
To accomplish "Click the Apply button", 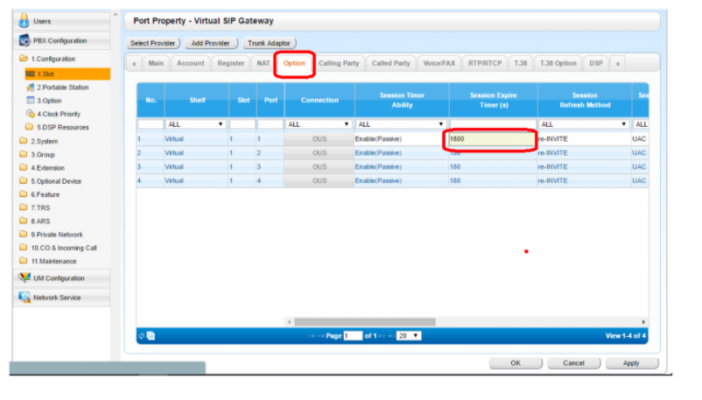I will pos(631,363).
